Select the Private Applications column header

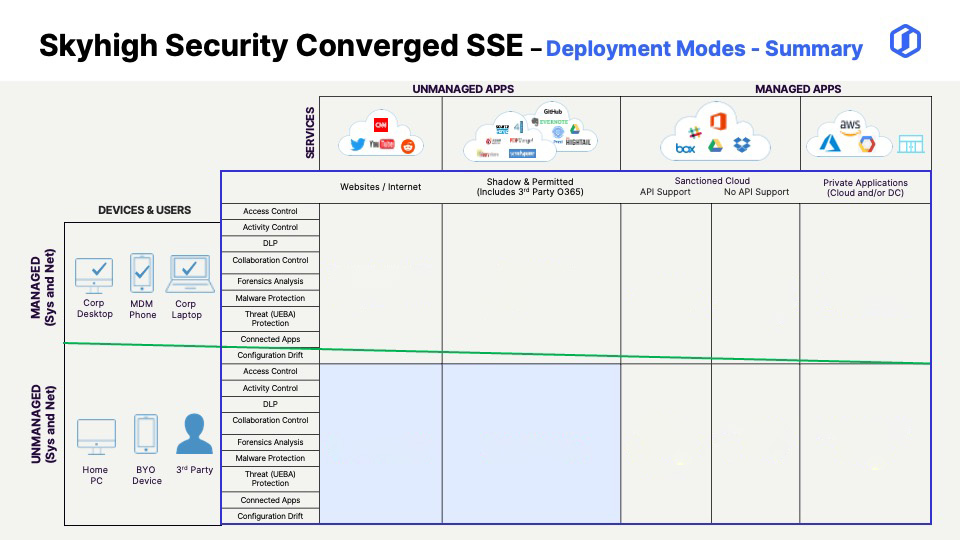[865, 188]
